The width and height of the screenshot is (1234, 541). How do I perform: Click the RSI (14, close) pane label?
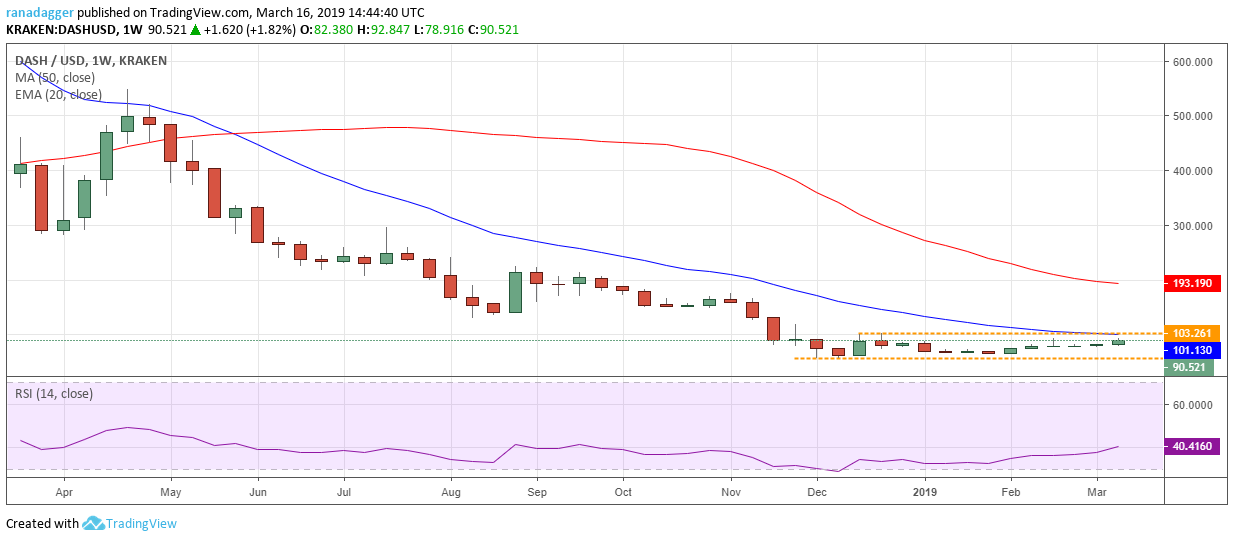(x=53, y=394)
